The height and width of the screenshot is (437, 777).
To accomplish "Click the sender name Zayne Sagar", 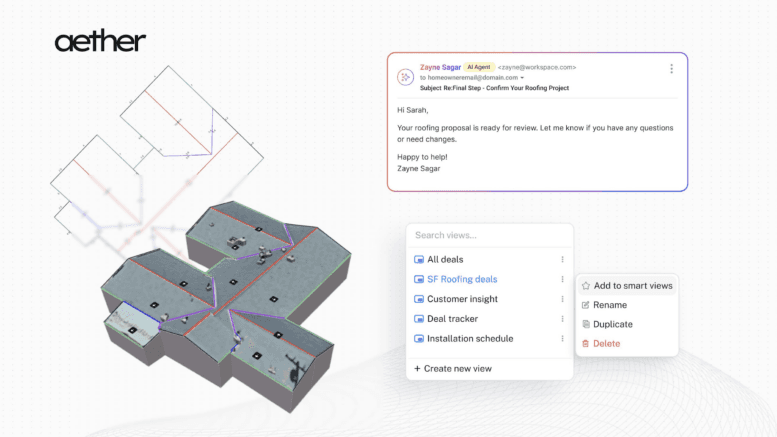I will [x=440, y=67].
